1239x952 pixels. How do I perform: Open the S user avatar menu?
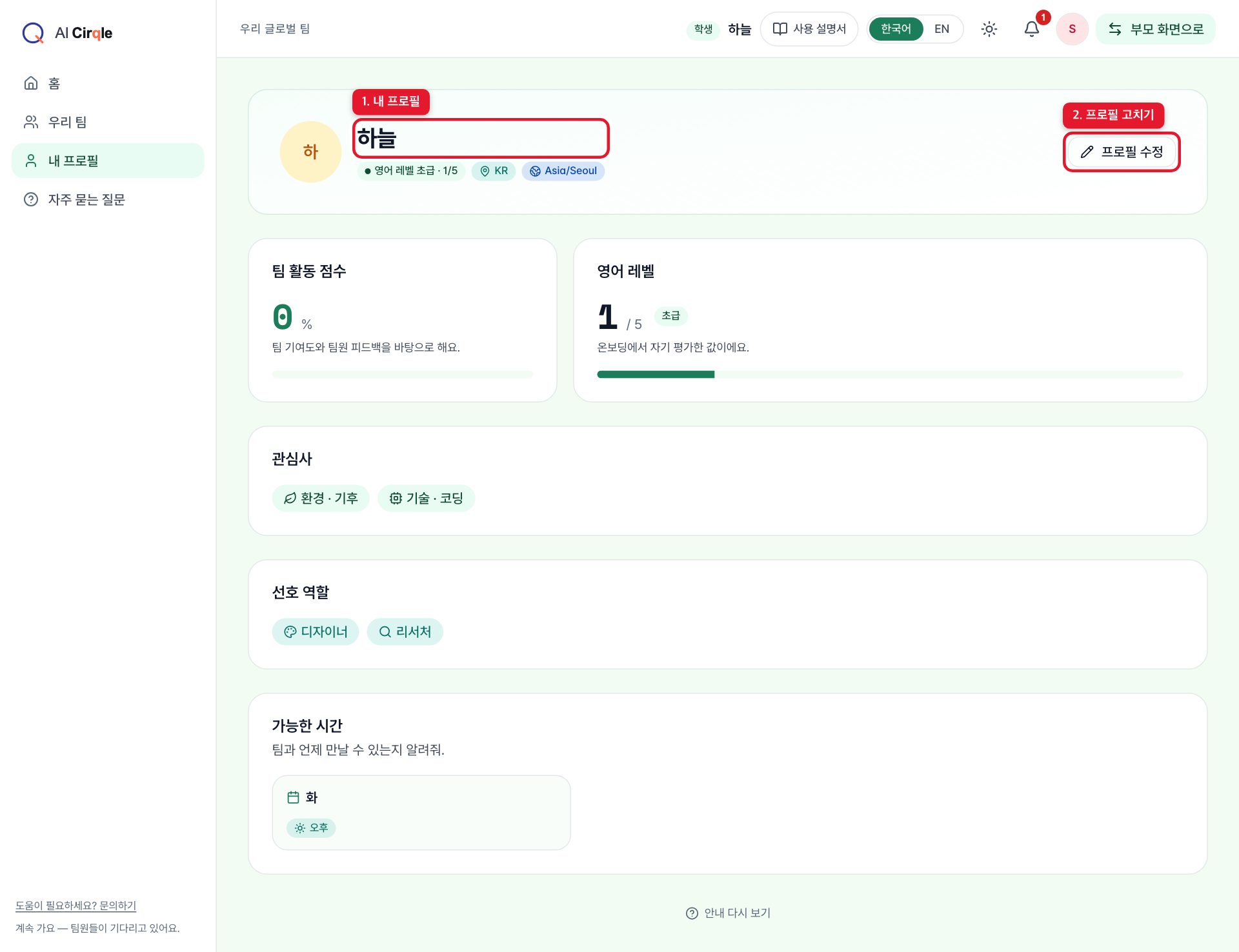point(1072,29)
